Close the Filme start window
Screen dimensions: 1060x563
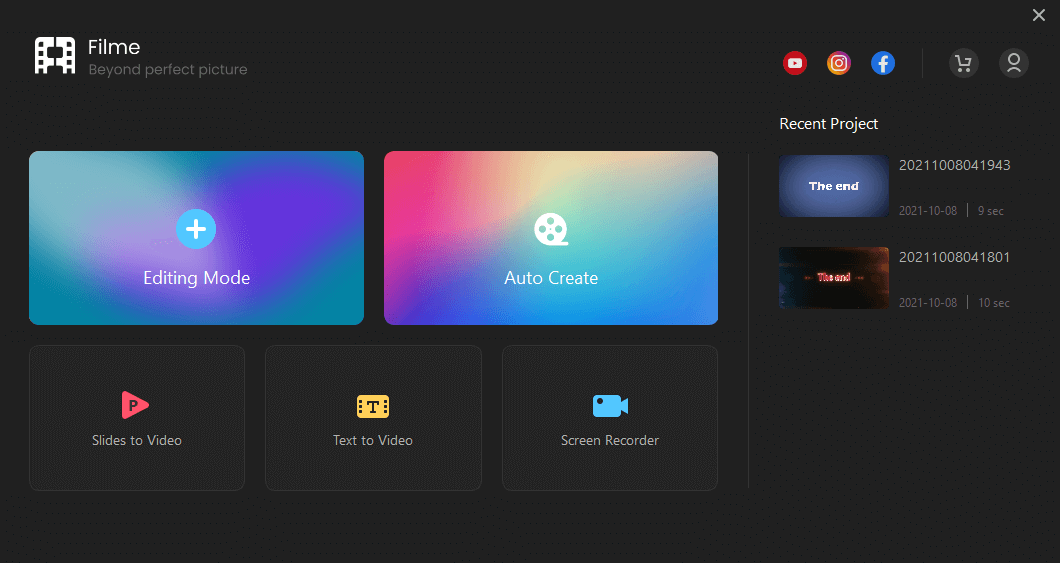1039,15
